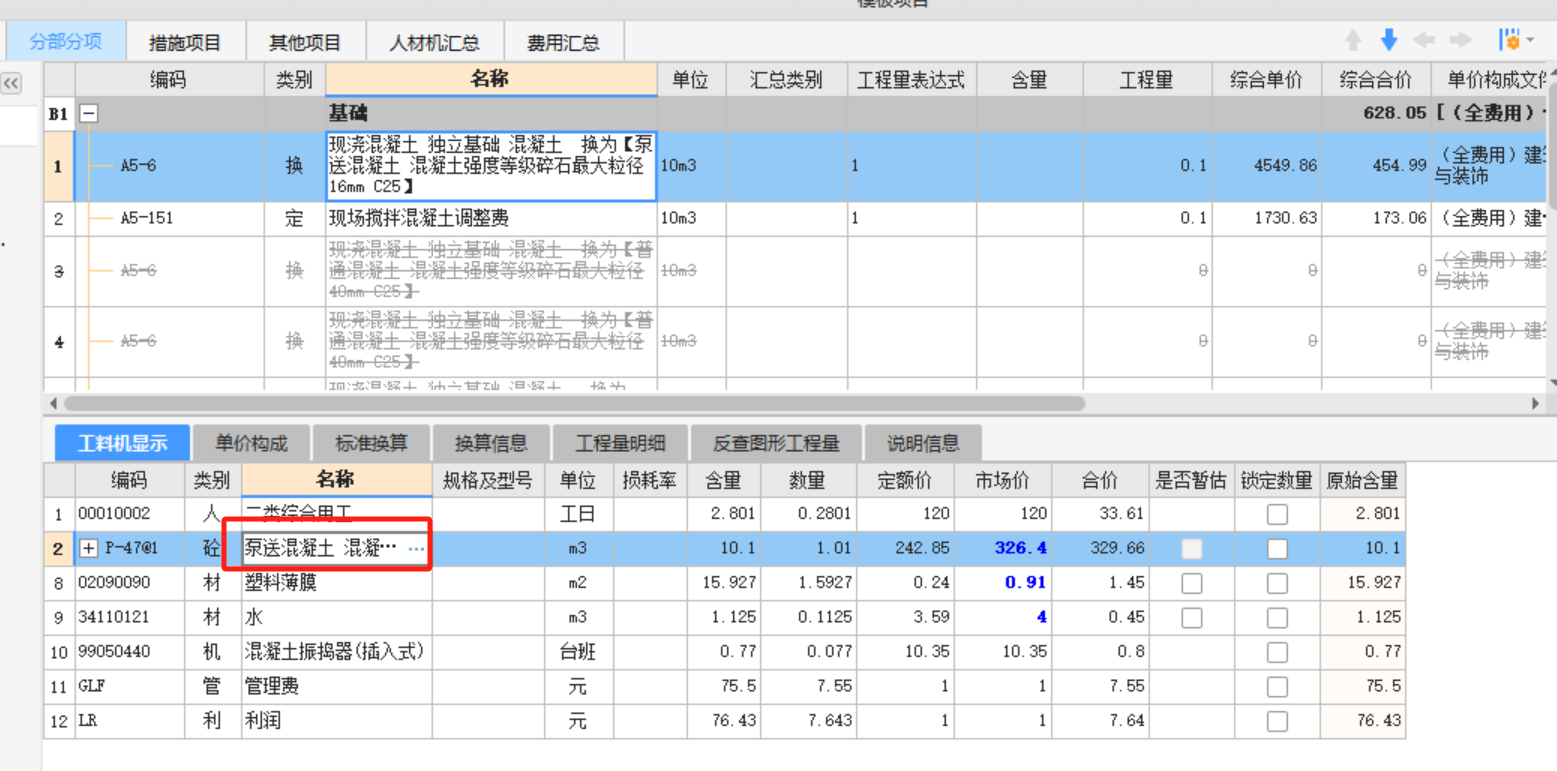
Task: Select the 34110121 water code cell
Action: pos(131,618)
